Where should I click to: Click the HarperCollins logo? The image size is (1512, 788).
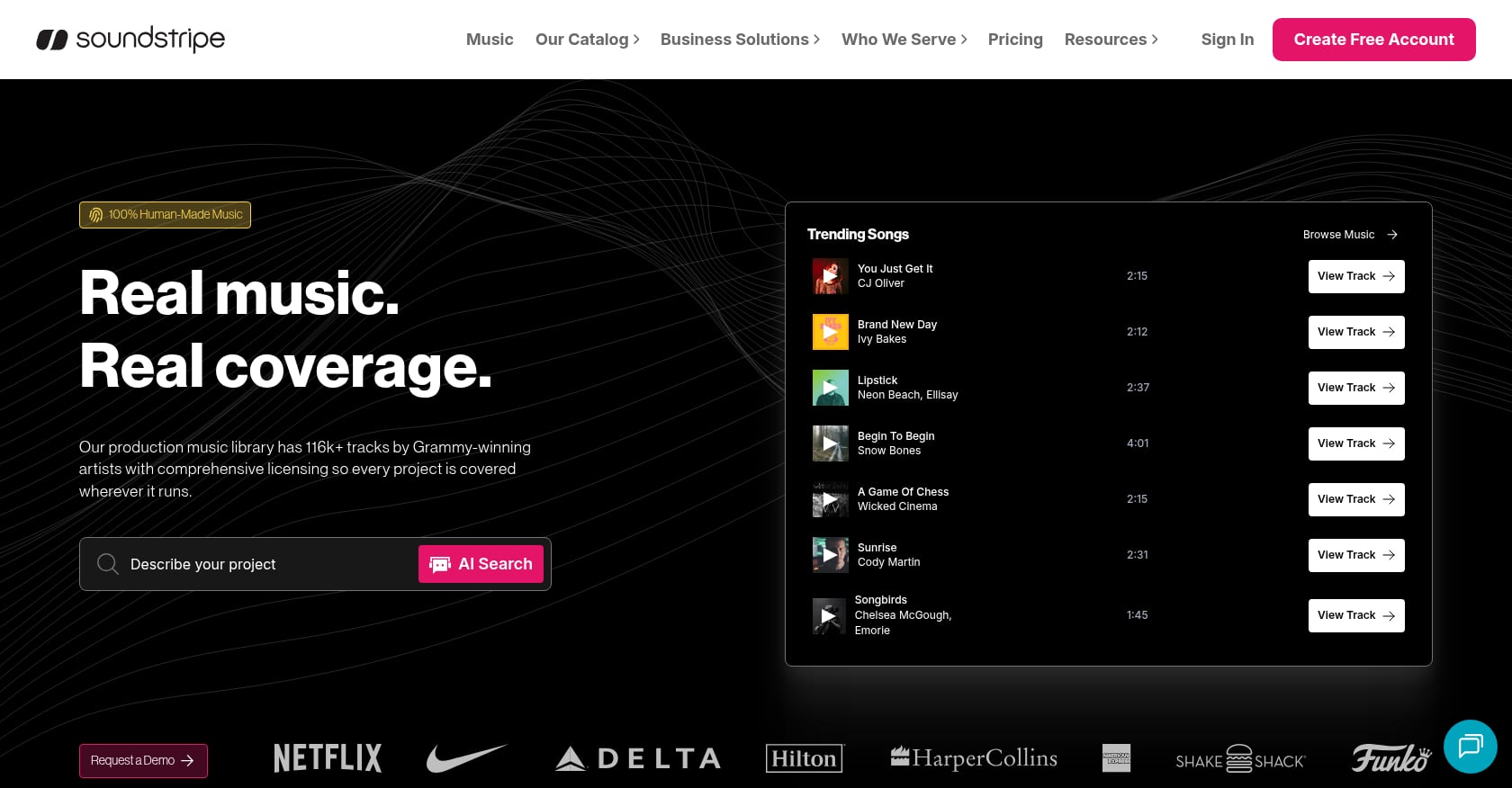tap(974, 758)
